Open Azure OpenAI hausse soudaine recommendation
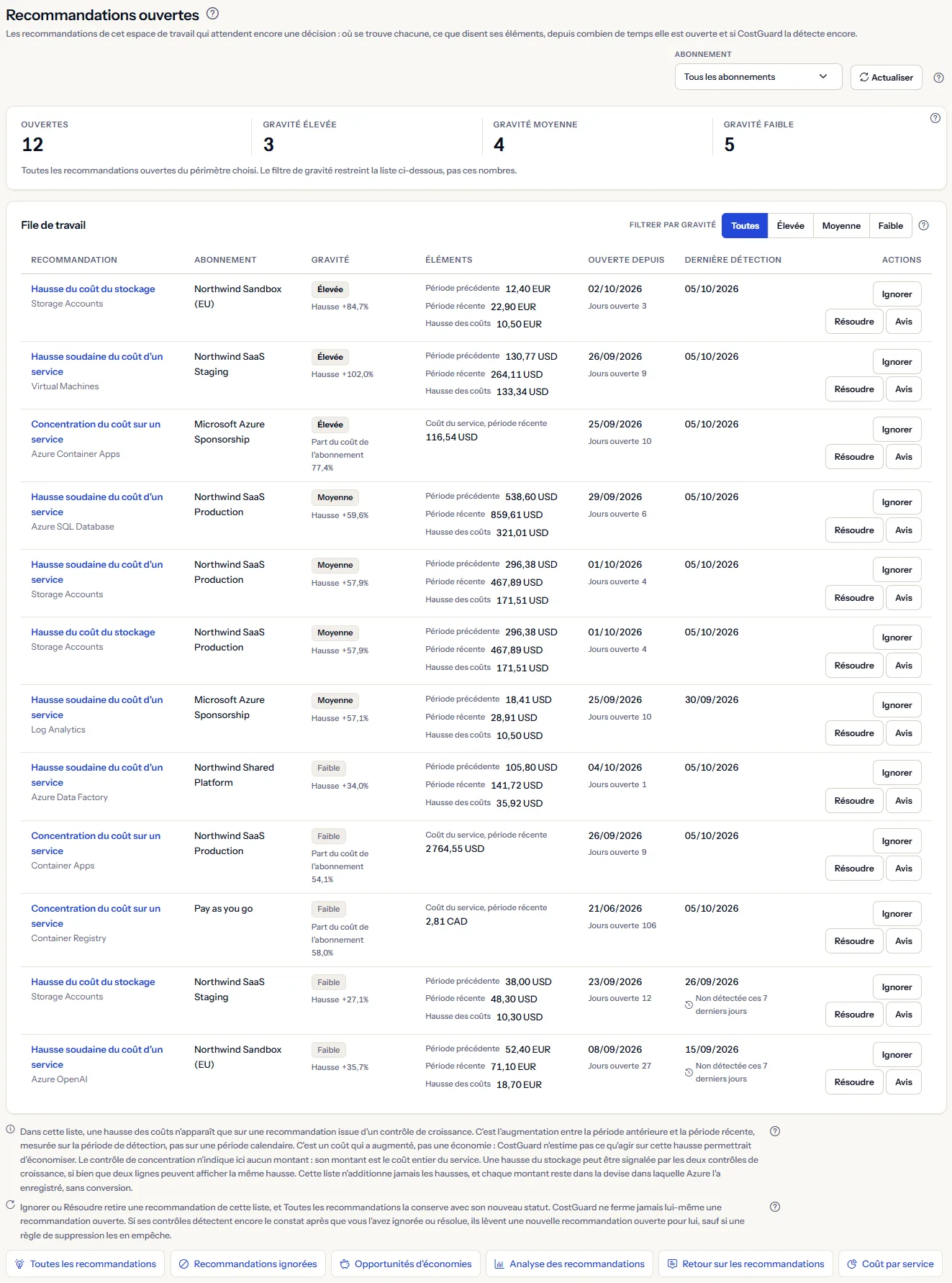 [97, 1057]
